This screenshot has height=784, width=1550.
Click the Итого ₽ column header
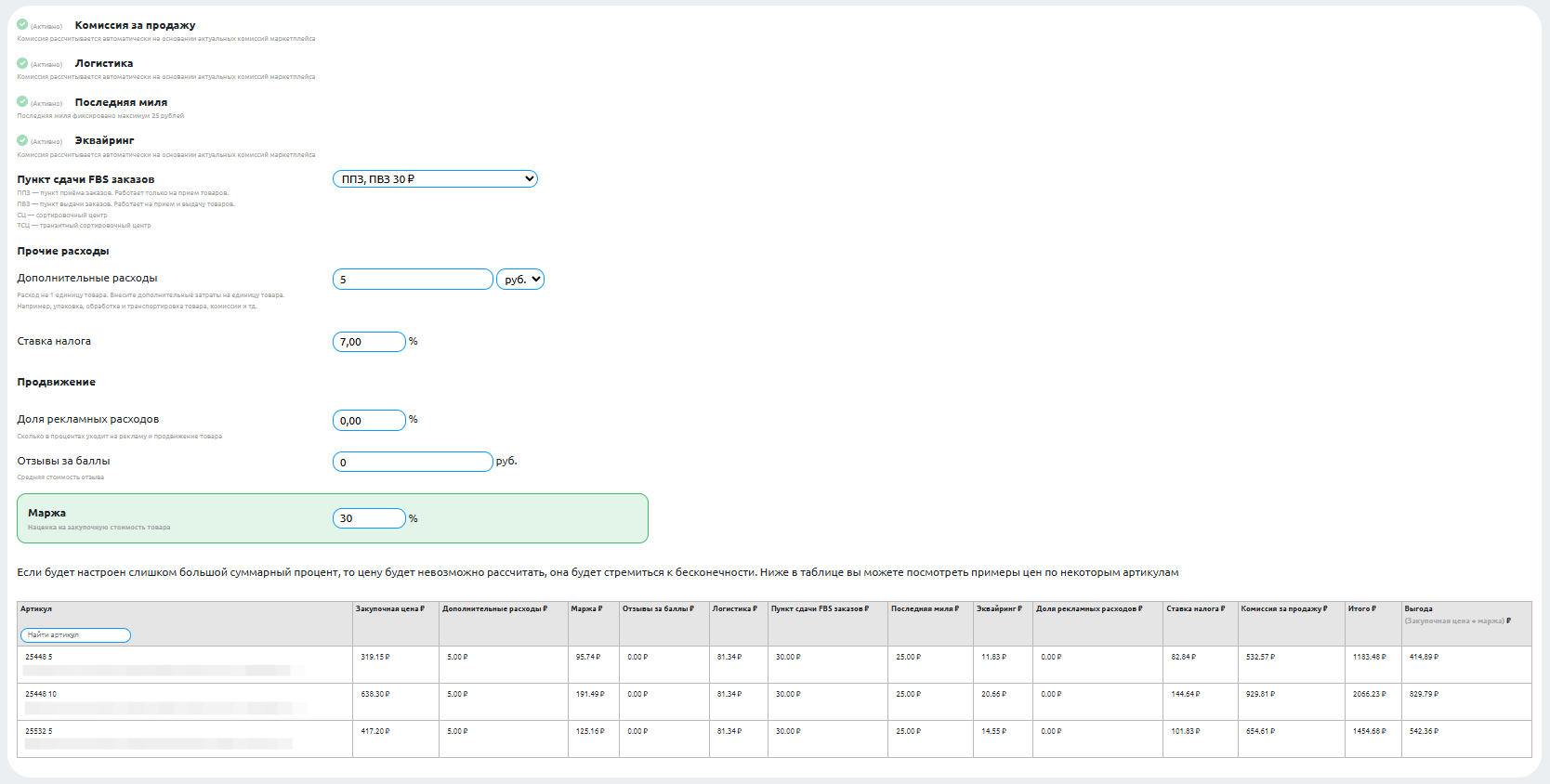point(1361,609)
